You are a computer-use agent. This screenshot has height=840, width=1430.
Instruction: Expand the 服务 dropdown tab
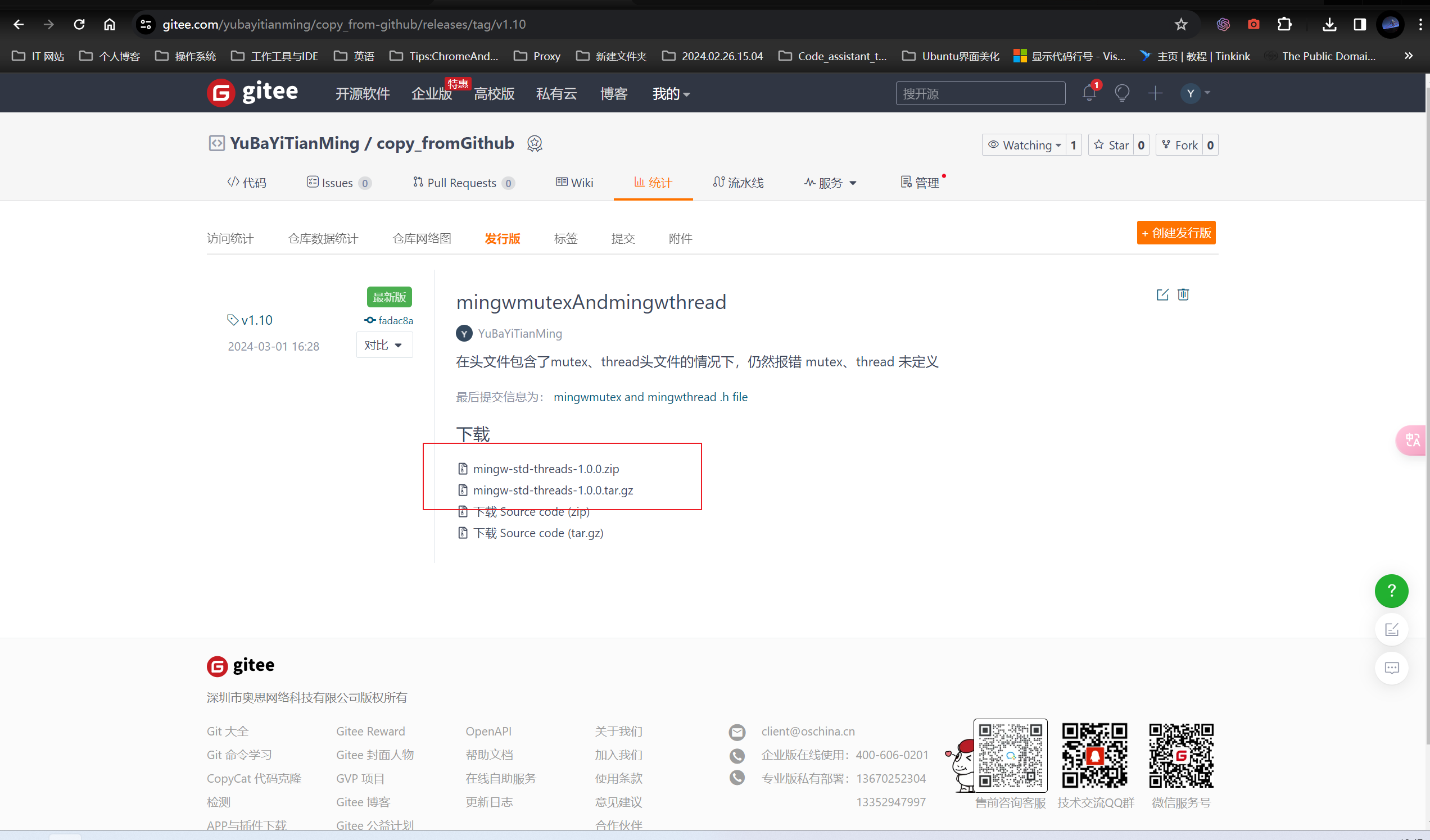830,182
